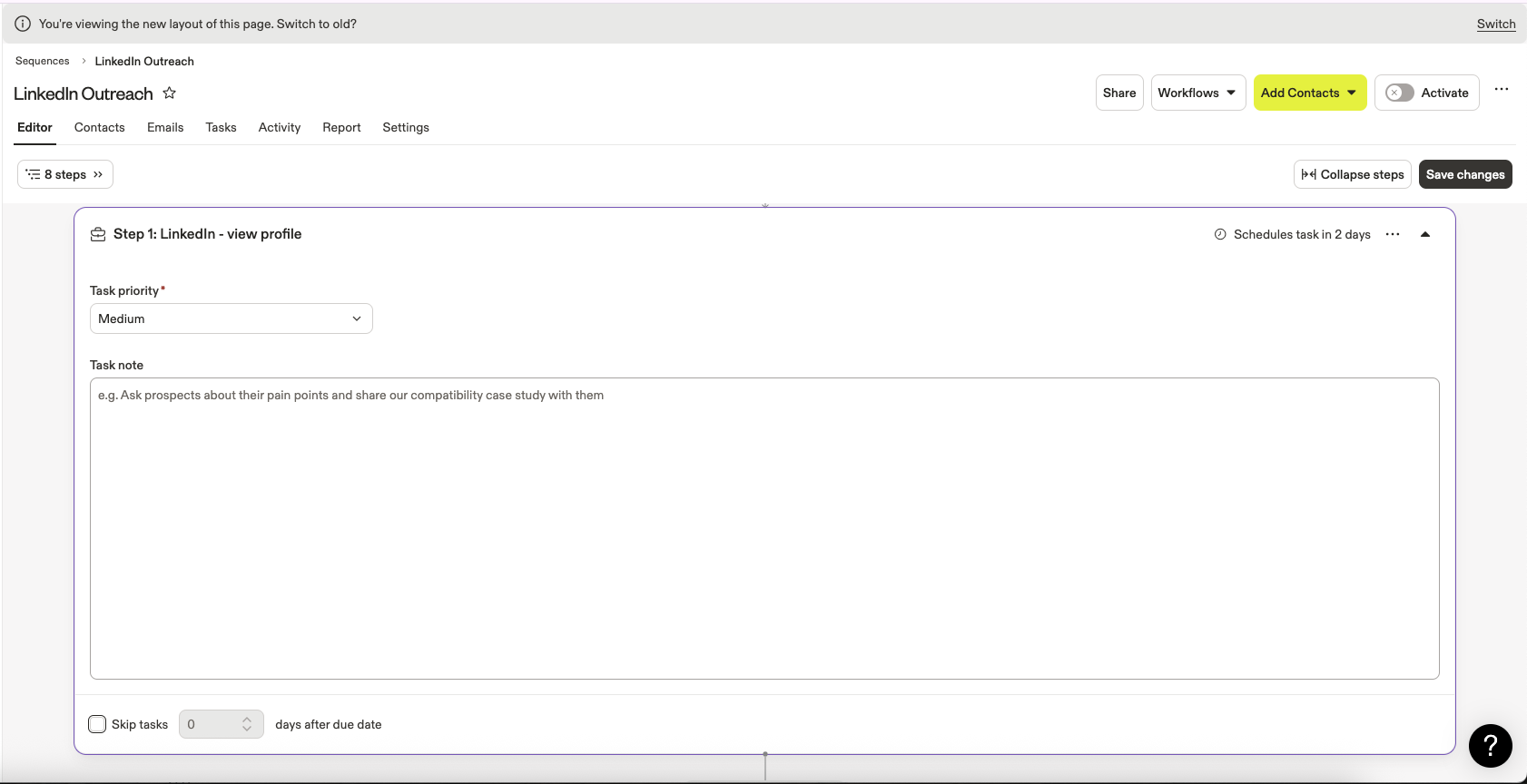Open the Report tab
Screen dimensions: 1527x784
tap(341, 127)
